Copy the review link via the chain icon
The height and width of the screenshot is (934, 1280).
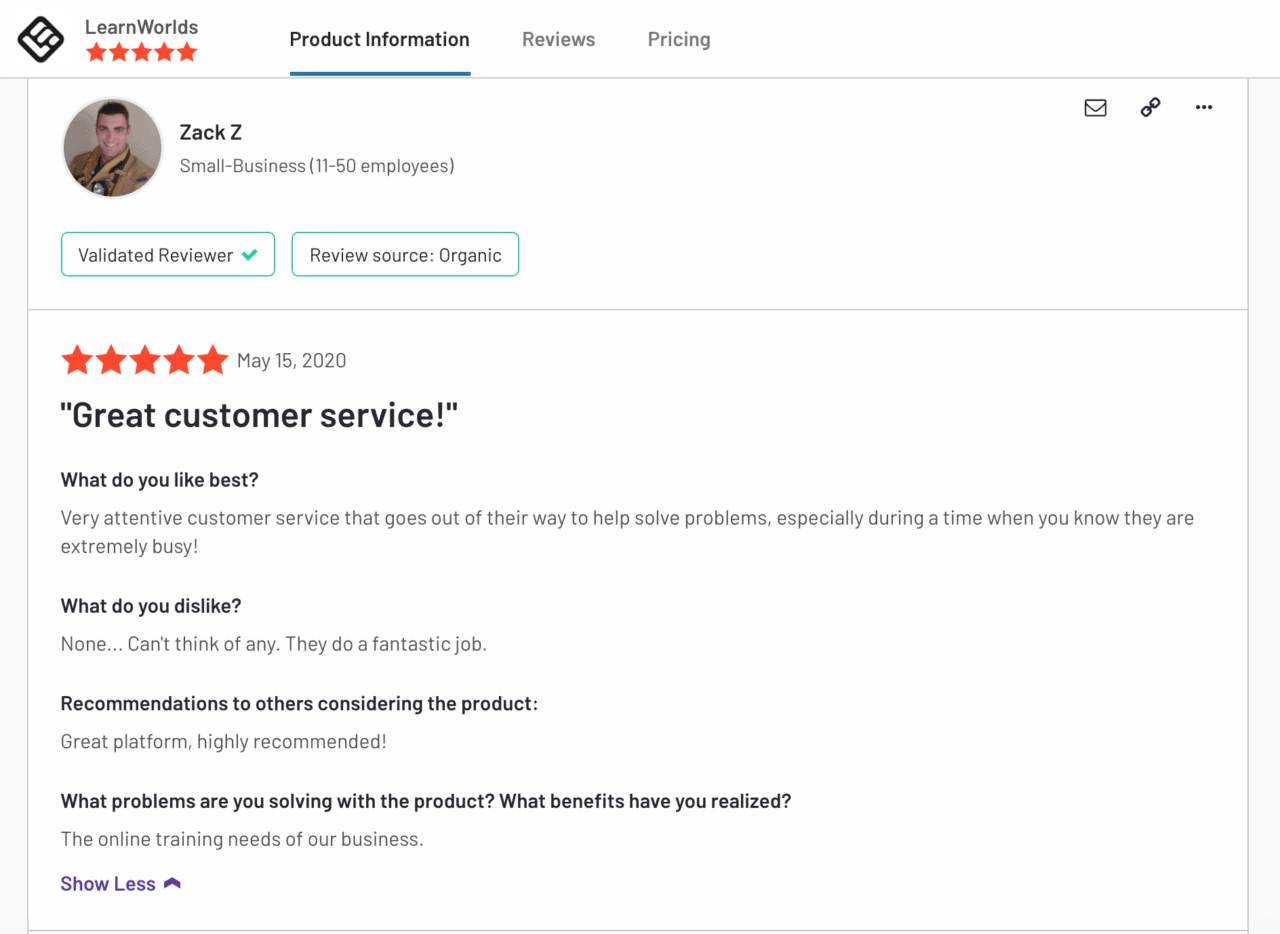(1149, 107)
